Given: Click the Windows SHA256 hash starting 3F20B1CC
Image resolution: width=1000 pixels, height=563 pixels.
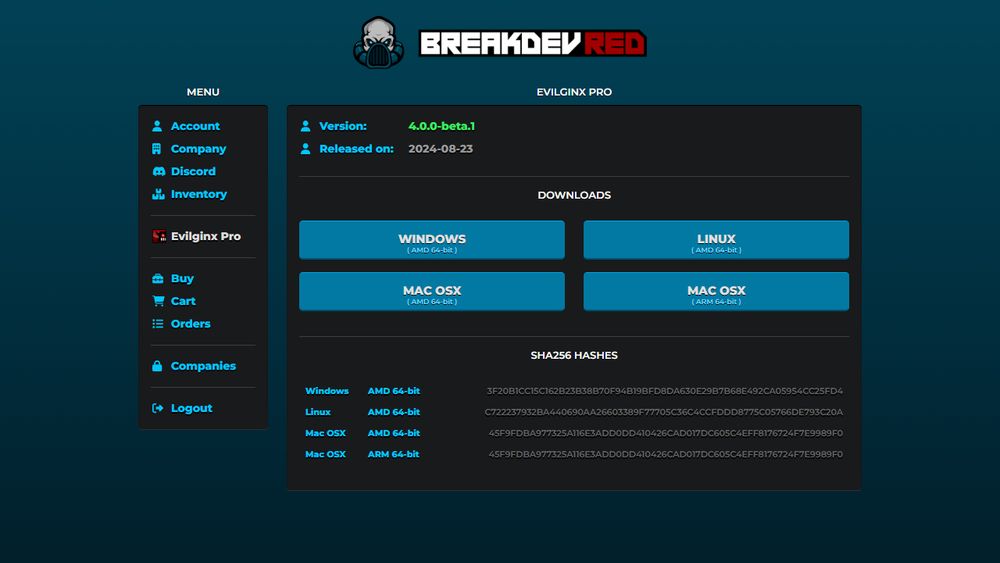Looking at the screenshot, I should [665, 391].
